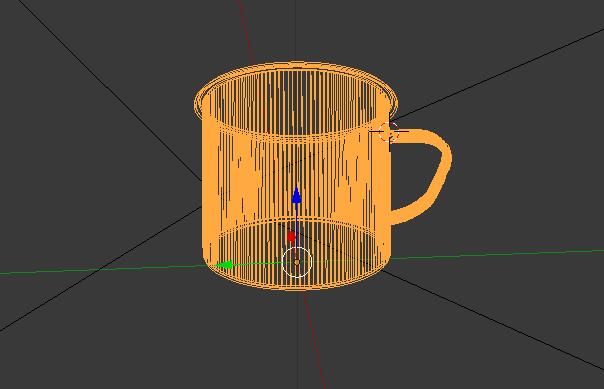Image resolution: width=604 pixels, height=389 pixels.
Task: Click the mug's front body wireframe
Action: click(x=297, y=173)
